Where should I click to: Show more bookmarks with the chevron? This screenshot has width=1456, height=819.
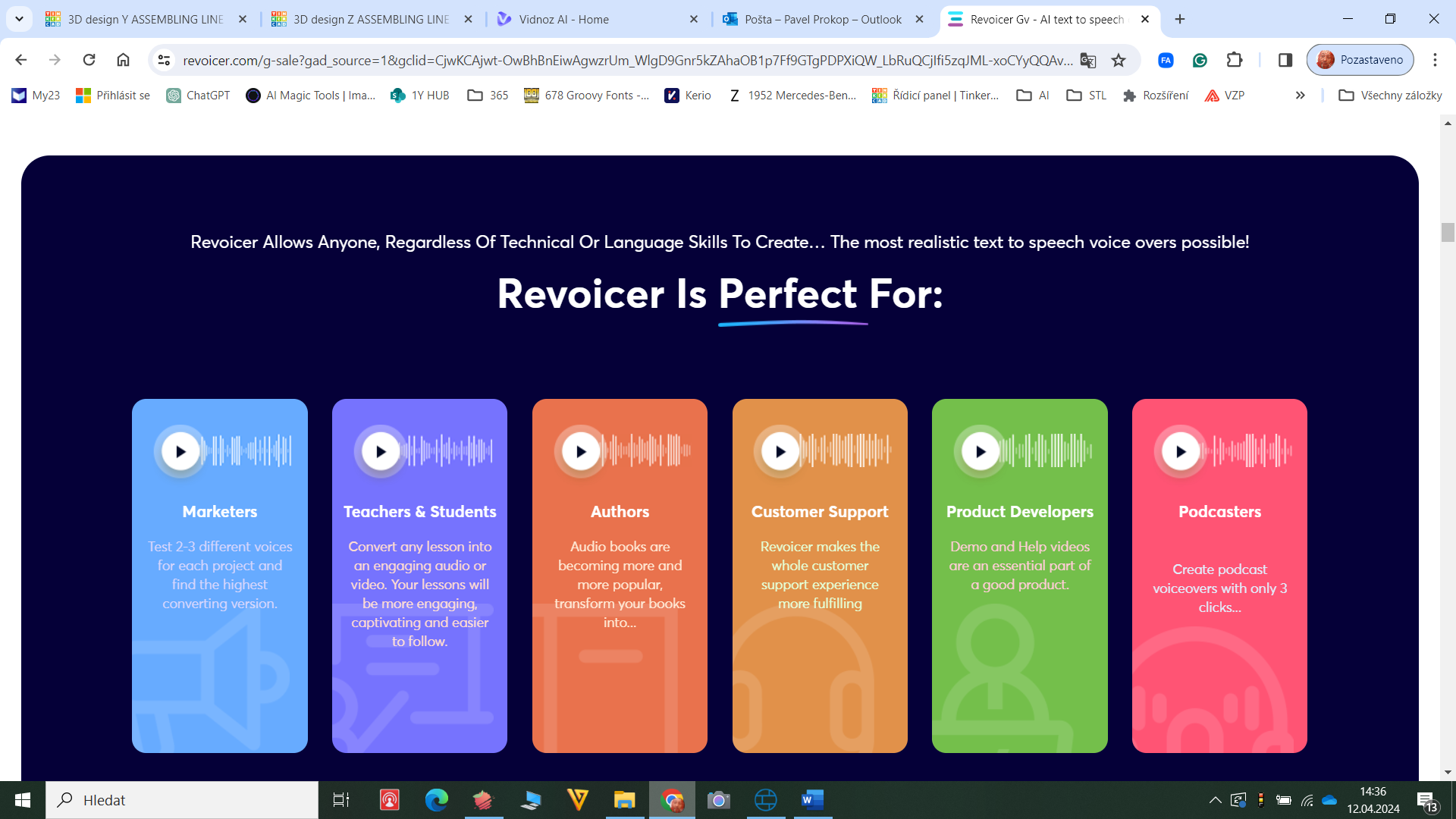point(1301,96)
